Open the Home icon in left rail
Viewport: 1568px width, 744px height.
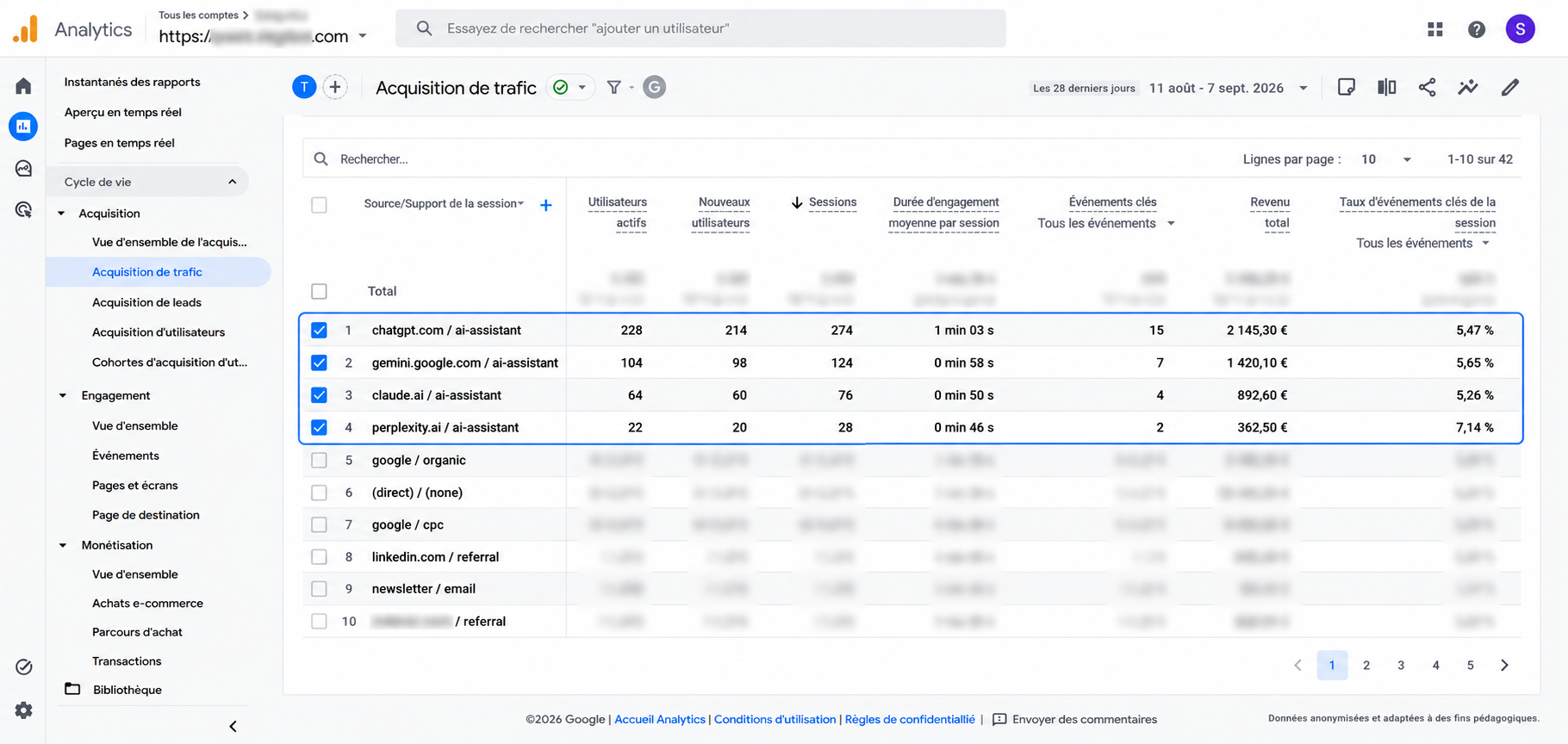(23, 86)
